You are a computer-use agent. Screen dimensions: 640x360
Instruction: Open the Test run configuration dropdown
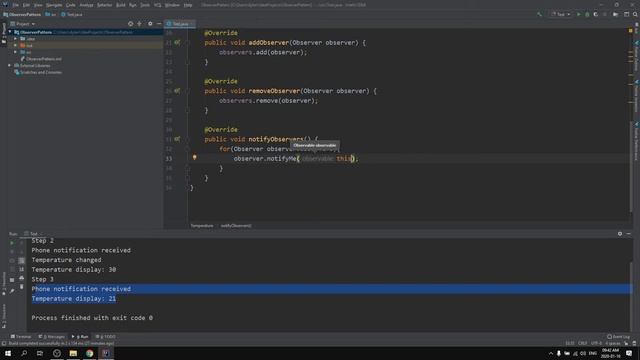[x=560, y=14]
